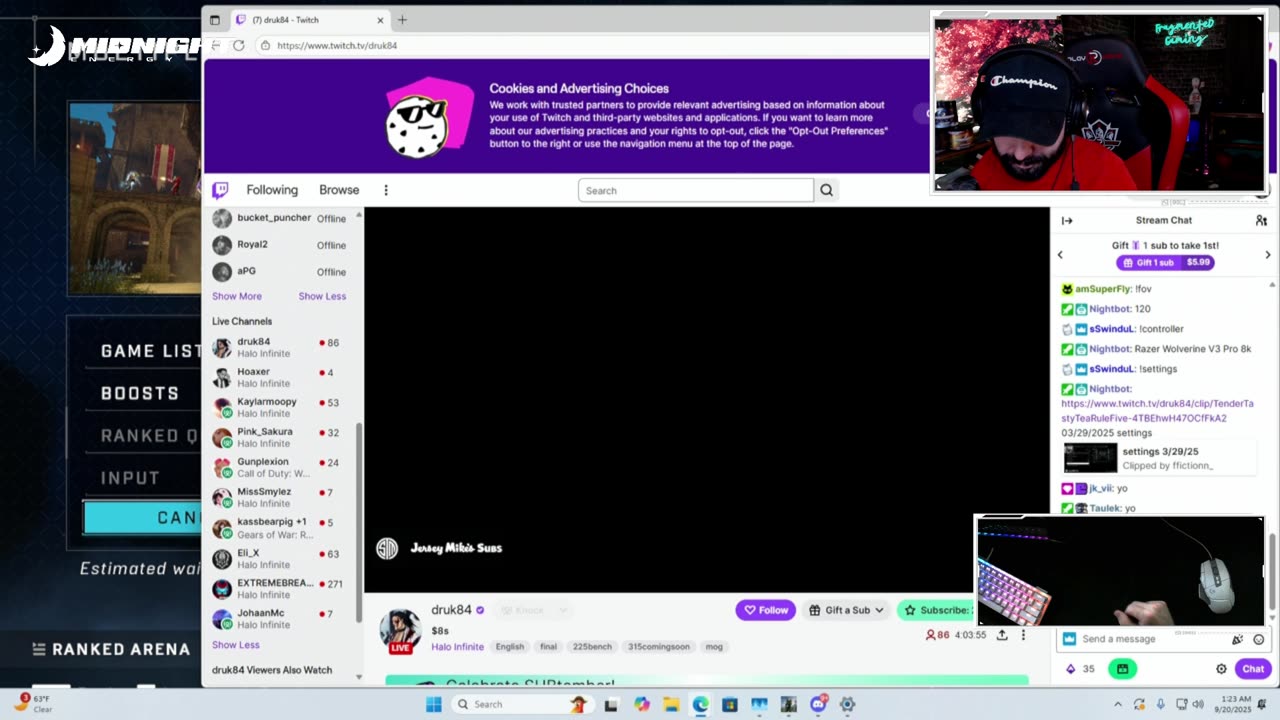Select MissSmylez in Live Channels list

click(278, 497)
